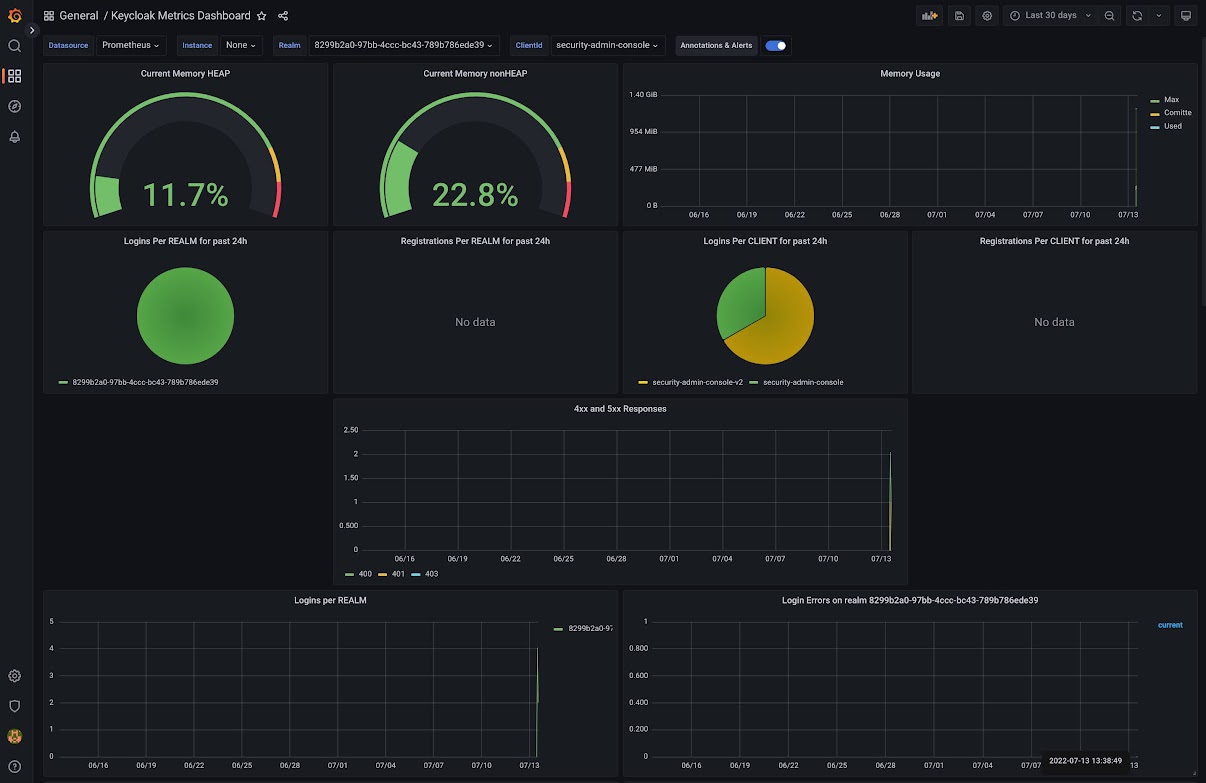Image resolution: width=1206 pixels, height=783 pixels.
Task: Open Registrations Per CLIENT for past 24h title
Action: tap(1055, 241)
